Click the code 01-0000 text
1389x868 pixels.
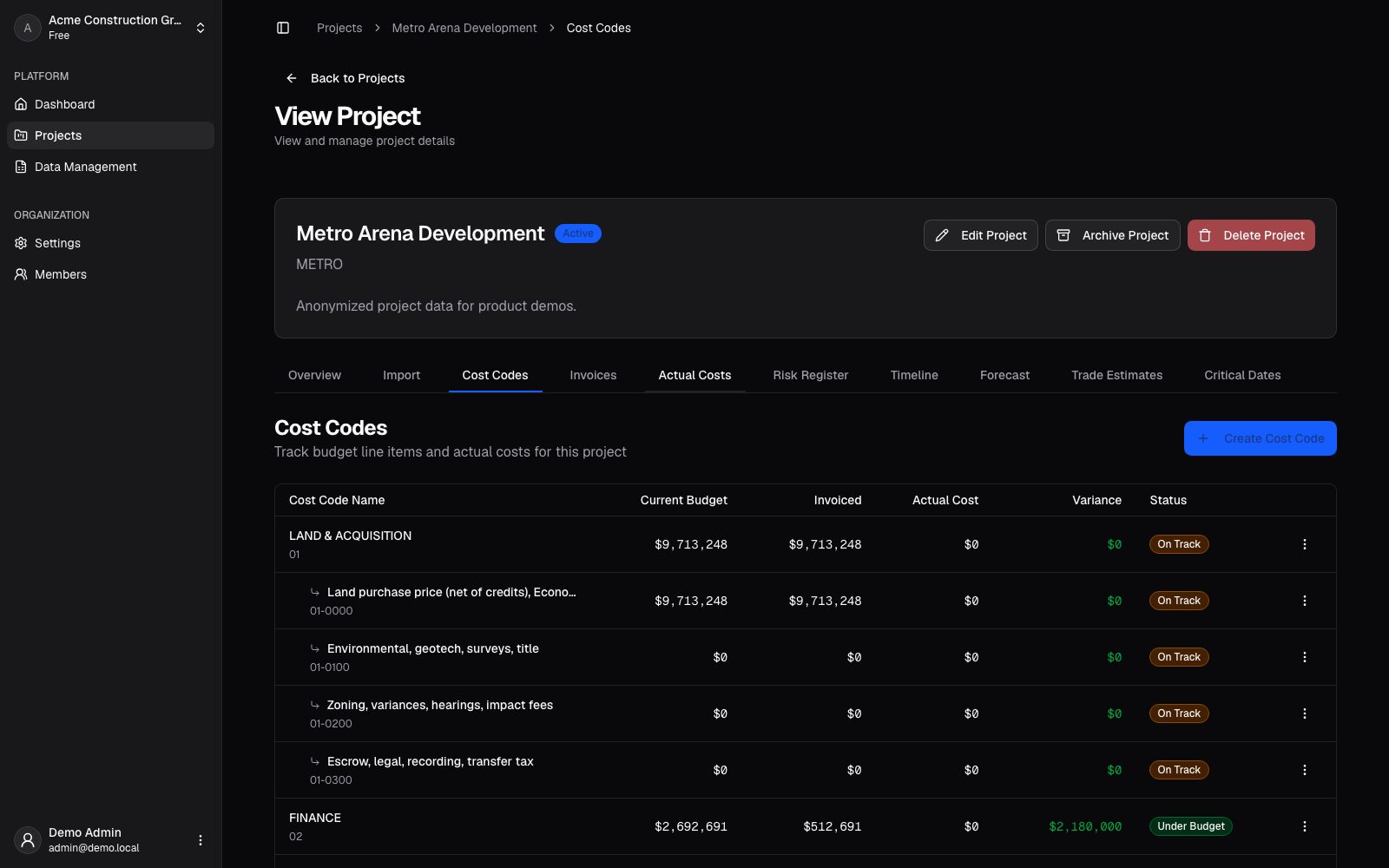(331, 611)
